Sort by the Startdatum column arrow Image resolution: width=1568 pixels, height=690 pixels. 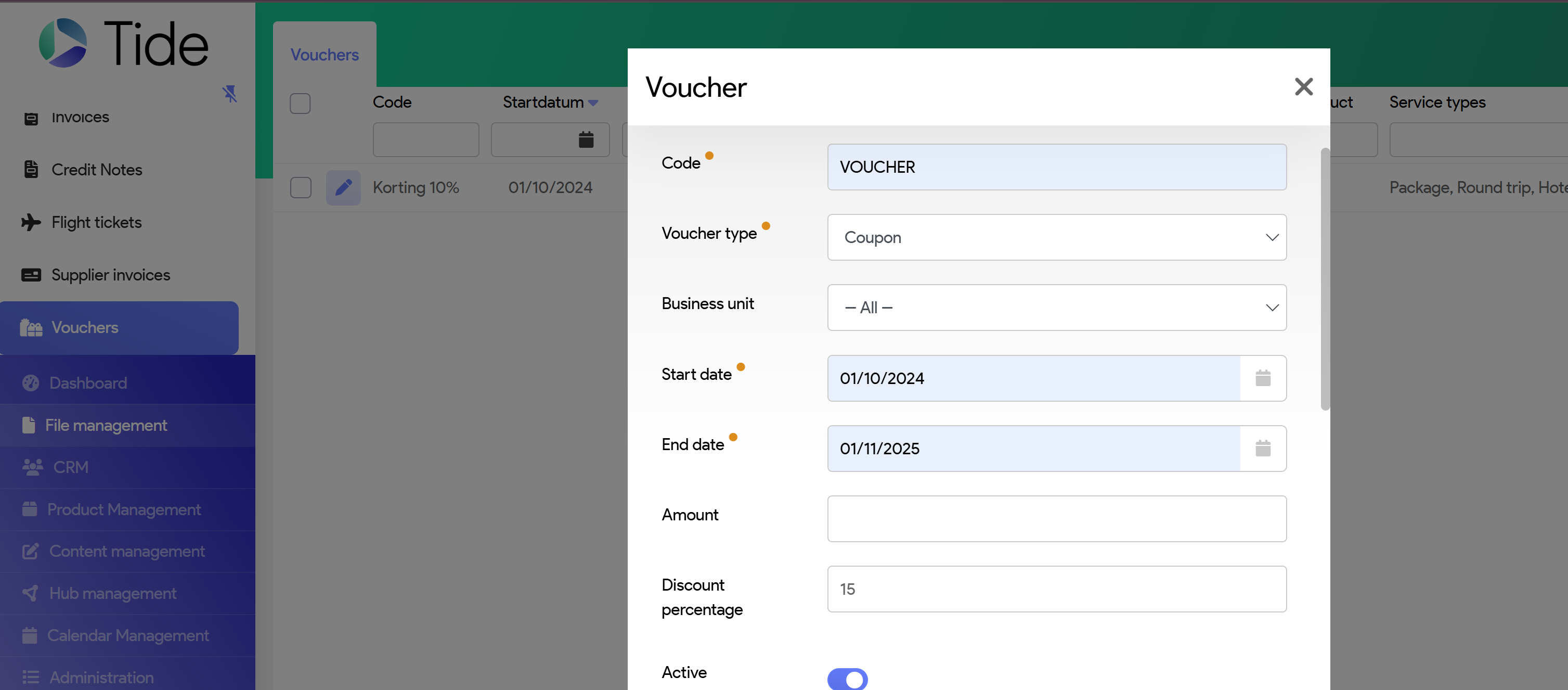593,103
